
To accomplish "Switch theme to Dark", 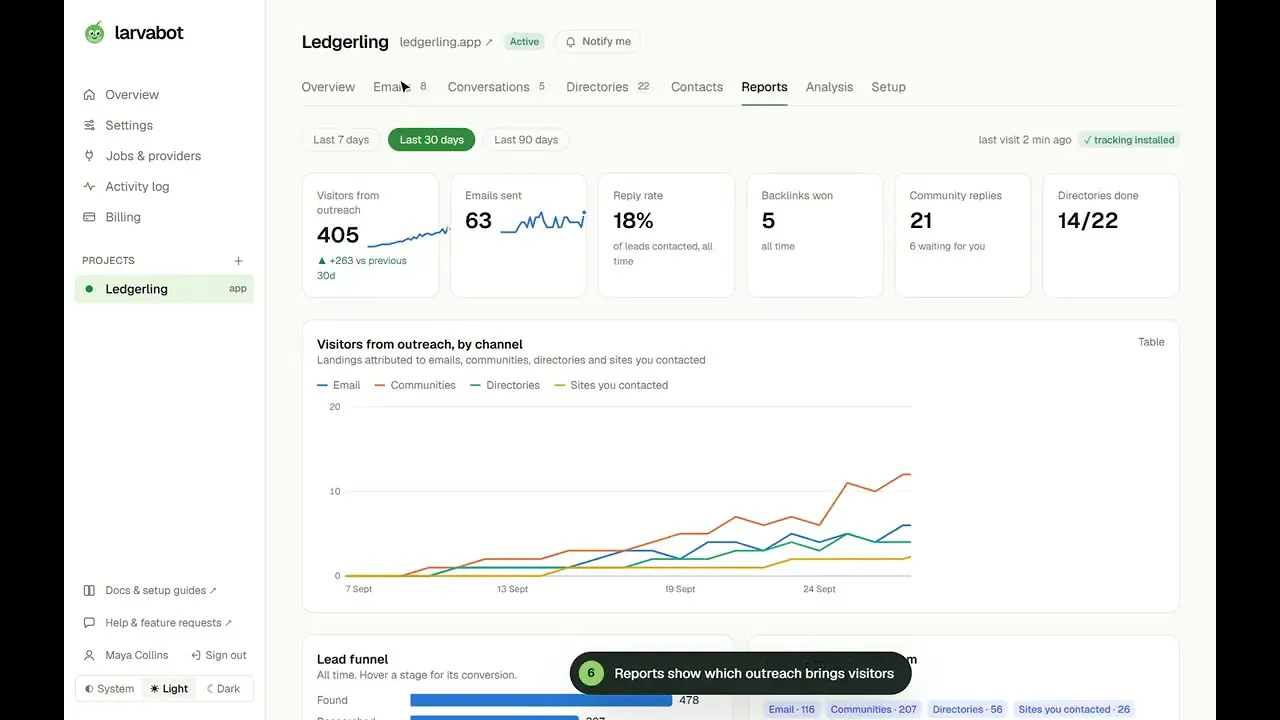I will pos(222,689).
